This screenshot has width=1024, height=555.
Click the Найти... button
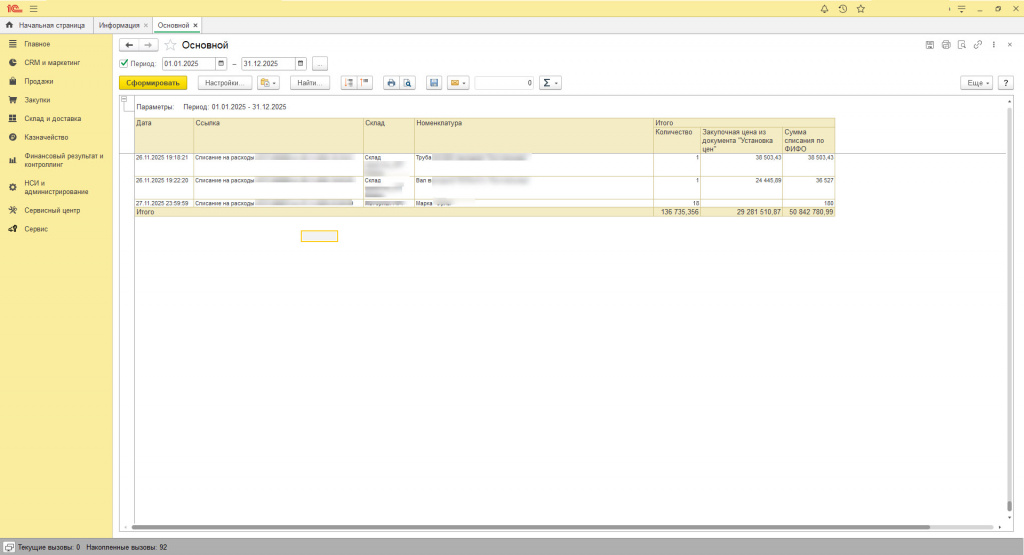(310, 83)
